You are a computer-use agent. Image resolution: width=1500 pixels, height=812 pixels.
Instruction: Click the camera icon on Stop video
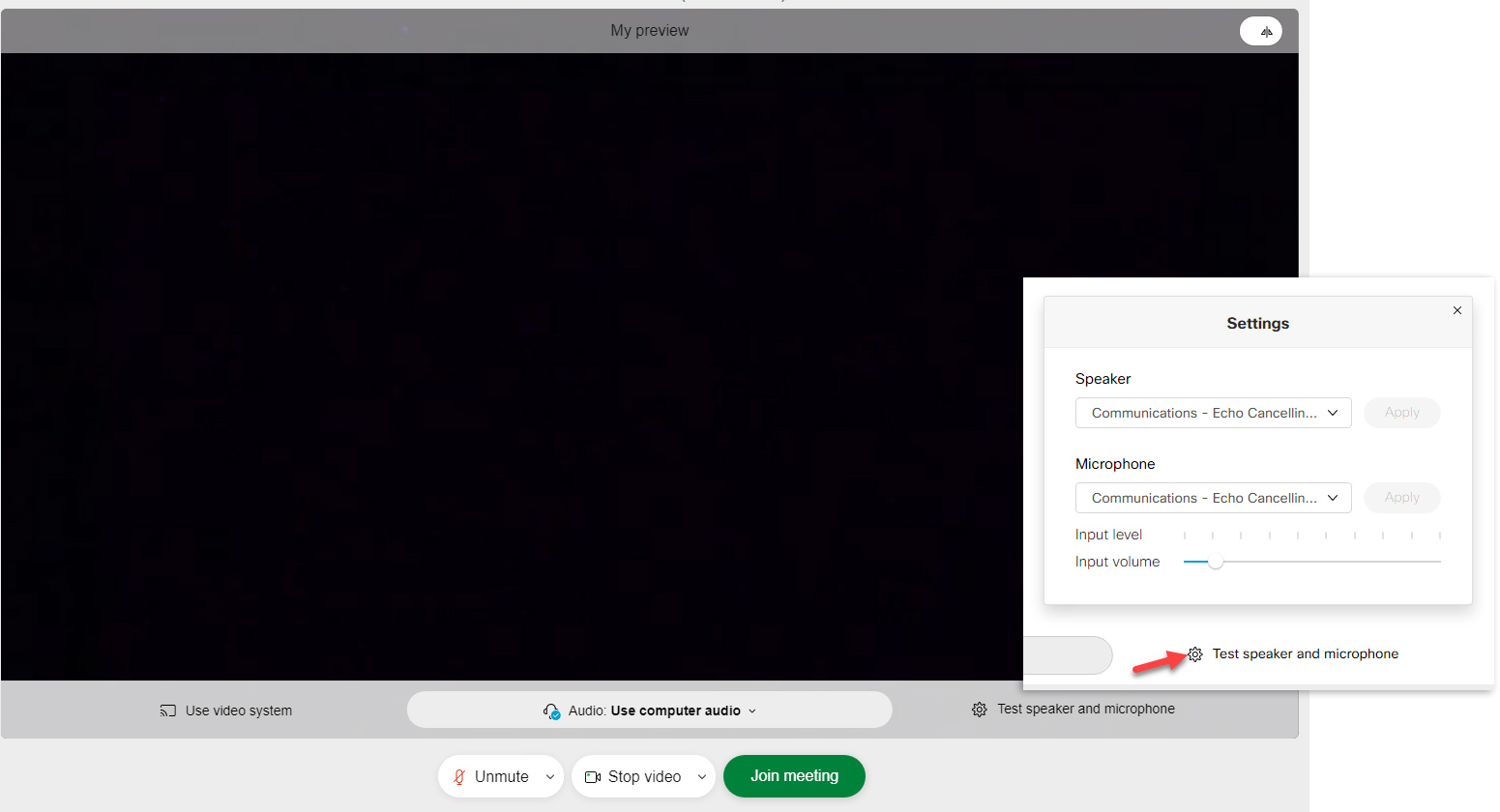(x=593, y=777)
